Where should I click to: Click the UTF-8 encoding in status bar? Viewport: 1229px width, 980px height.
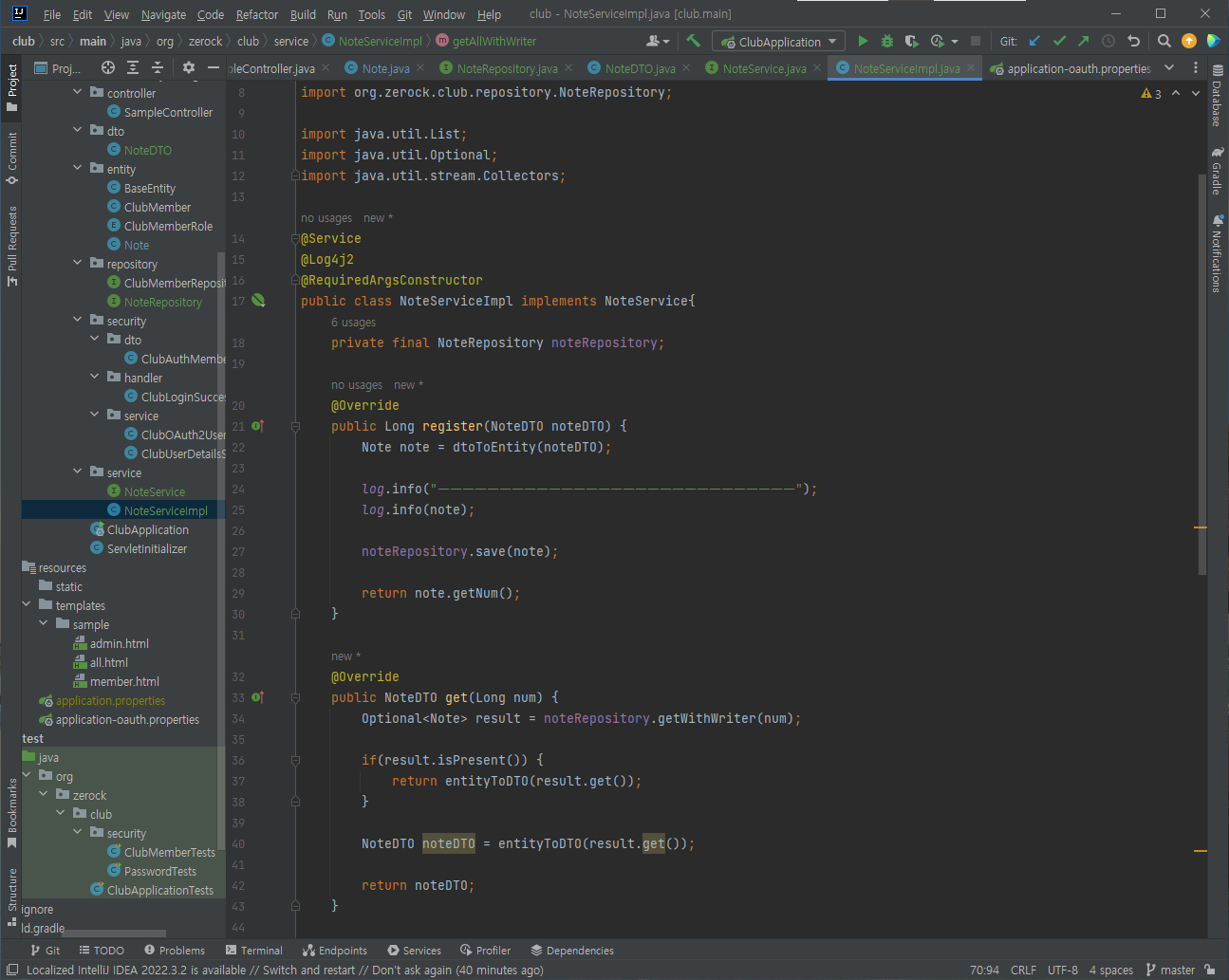(1062, 970)
